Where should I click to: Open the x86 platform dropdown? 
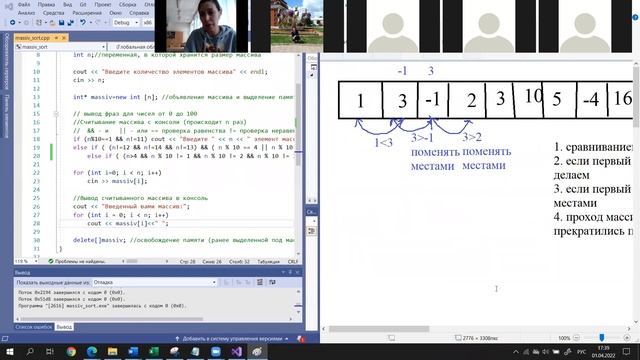(x=147, y=23)
